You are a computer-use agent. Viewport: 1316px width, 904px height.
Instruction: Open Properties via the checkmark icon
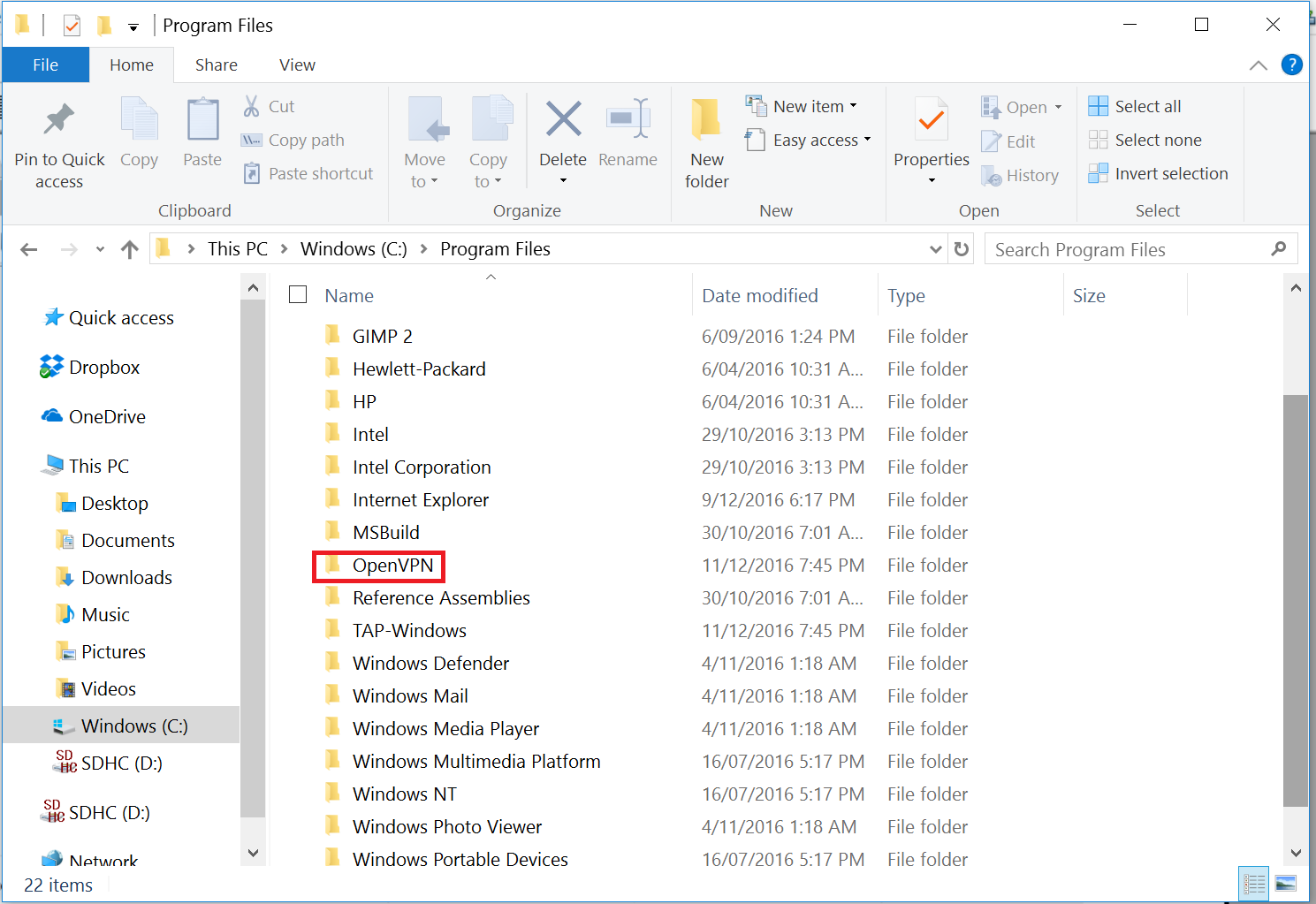click(x=931, y=120)
